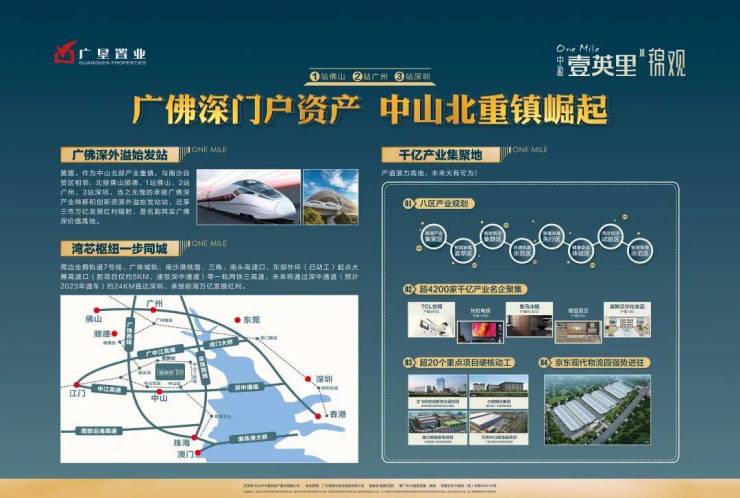Click the 试验区 industry zone circle
The height and width of the screenshot is (498, 740).
(610, 236)
